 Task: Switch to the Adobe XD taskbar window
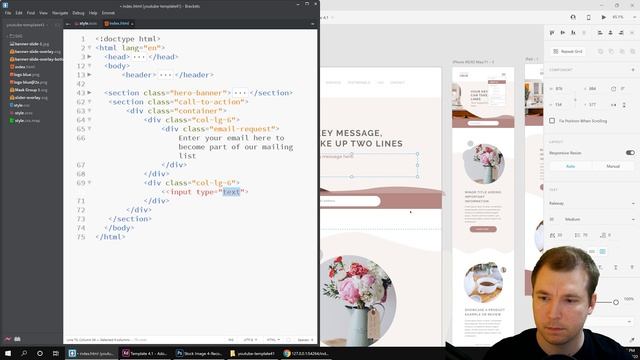[145, 353]
